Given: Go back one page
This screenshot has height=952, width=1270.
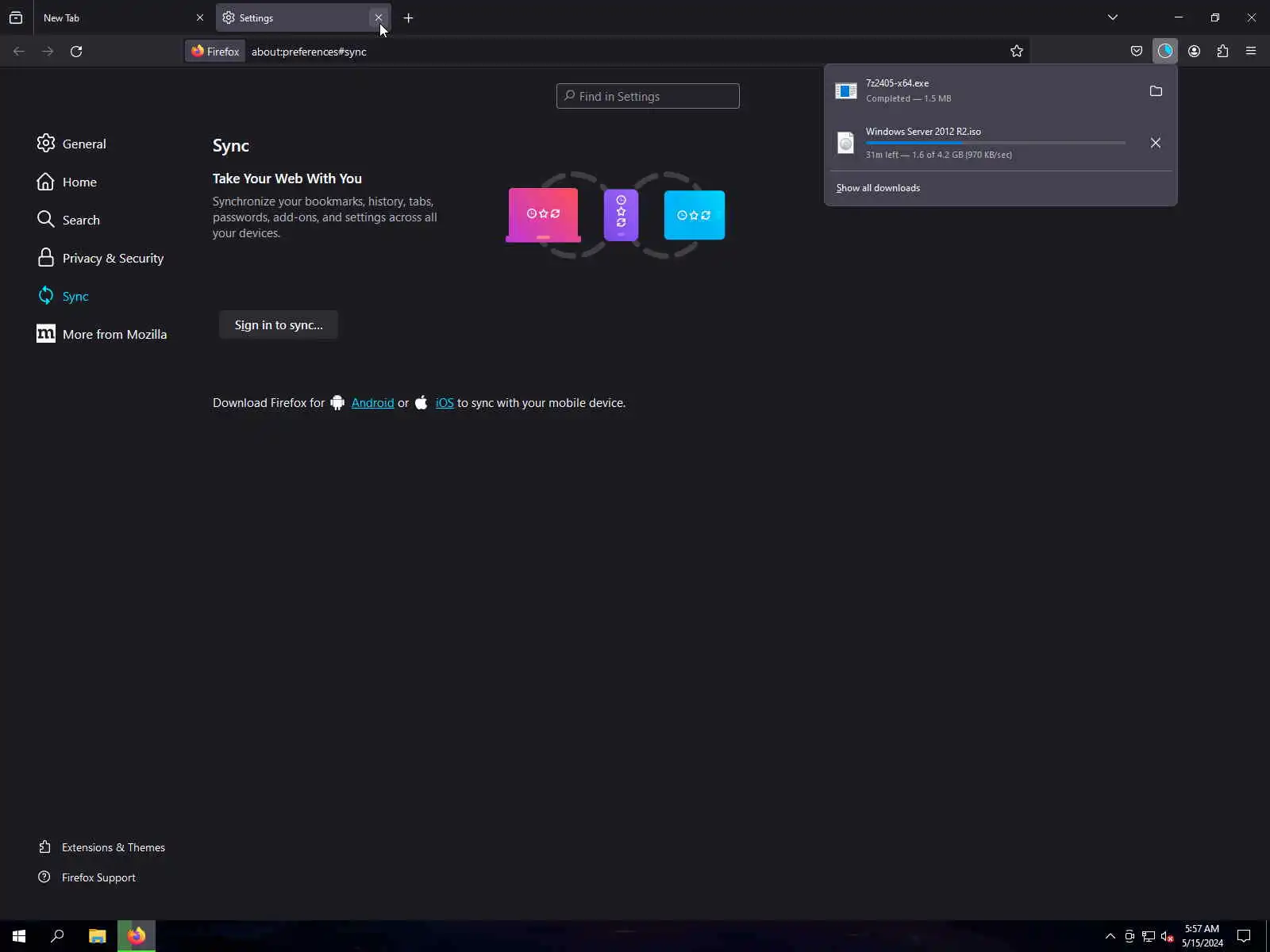Looking at the screenshot, I should coord(19,52).
